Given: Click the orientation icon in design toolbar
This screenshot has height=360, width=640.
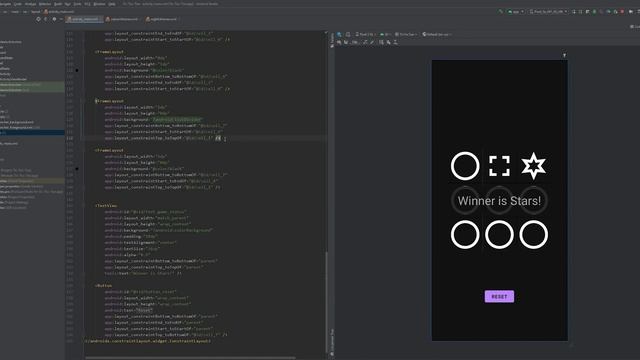Looking at the screenshot, I should [x=348, y=34].
